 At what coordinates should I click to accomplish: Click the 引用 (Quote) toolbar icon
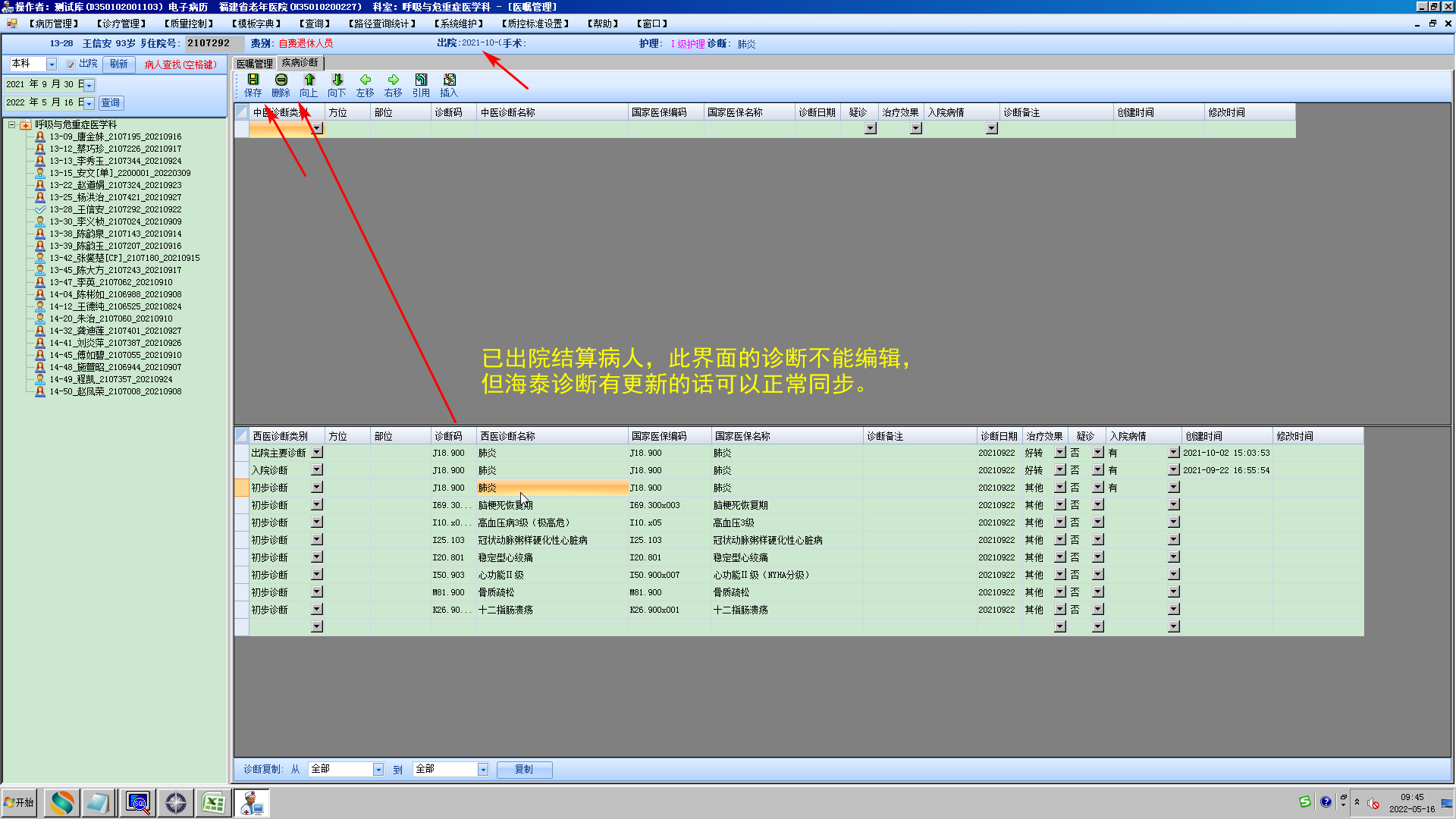(421, 80)
